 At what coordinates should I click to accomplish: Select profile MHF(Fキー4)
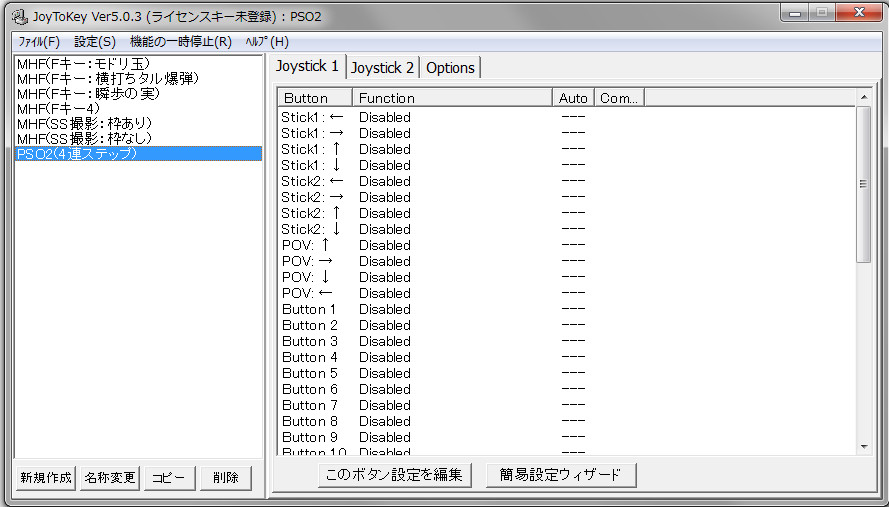point(138,108)
